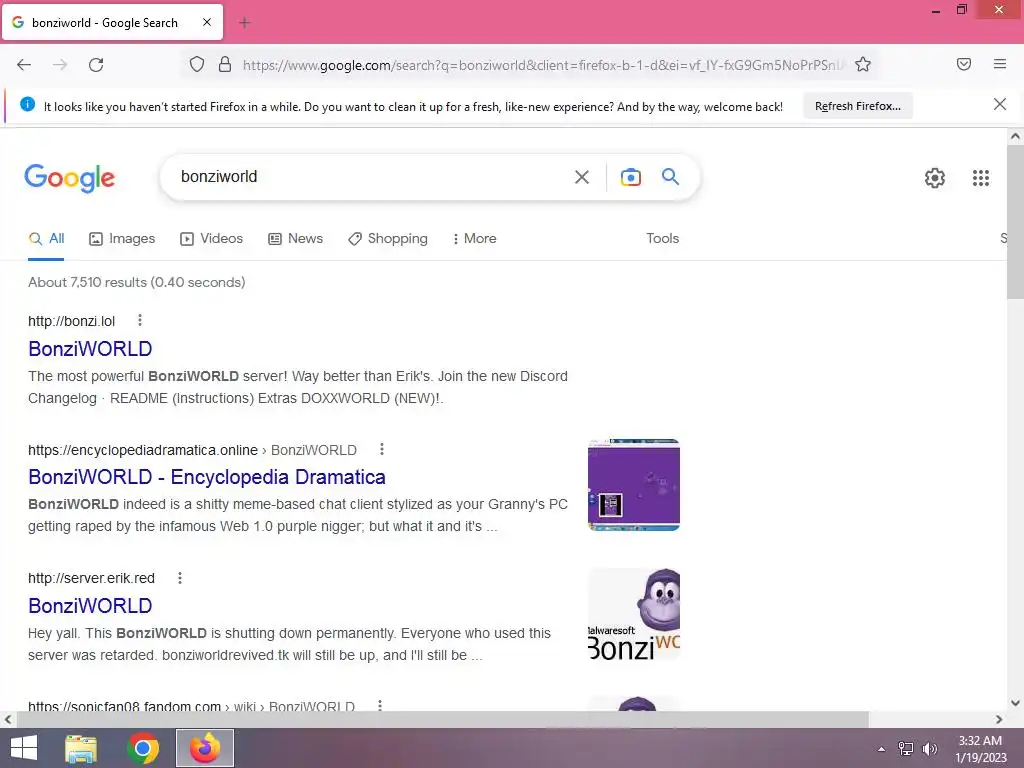The width and height of the screenshot is (1024, 768).
Task: Click the Firefox taskbar icon
Action: click(x=205, y=748)
